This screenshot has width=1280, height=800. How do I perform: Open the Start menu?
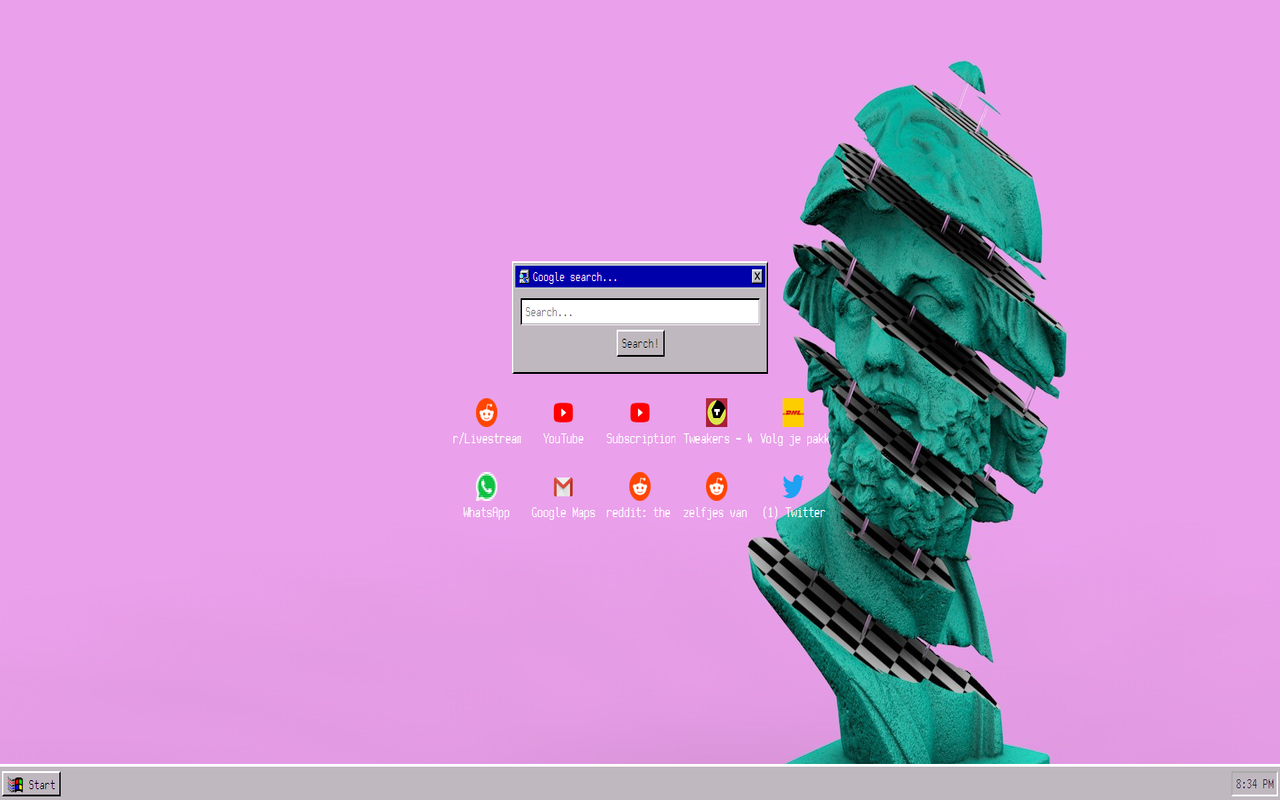click(31, 784)
